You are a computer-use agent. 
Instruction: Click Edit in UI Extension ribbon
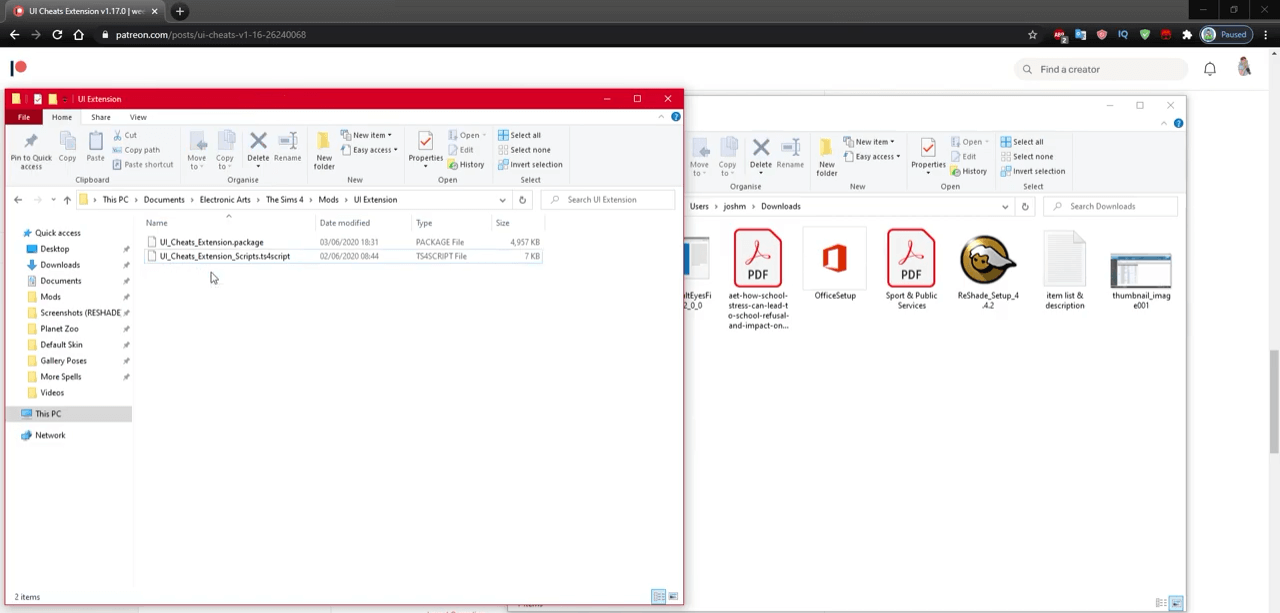pos(461,150)
